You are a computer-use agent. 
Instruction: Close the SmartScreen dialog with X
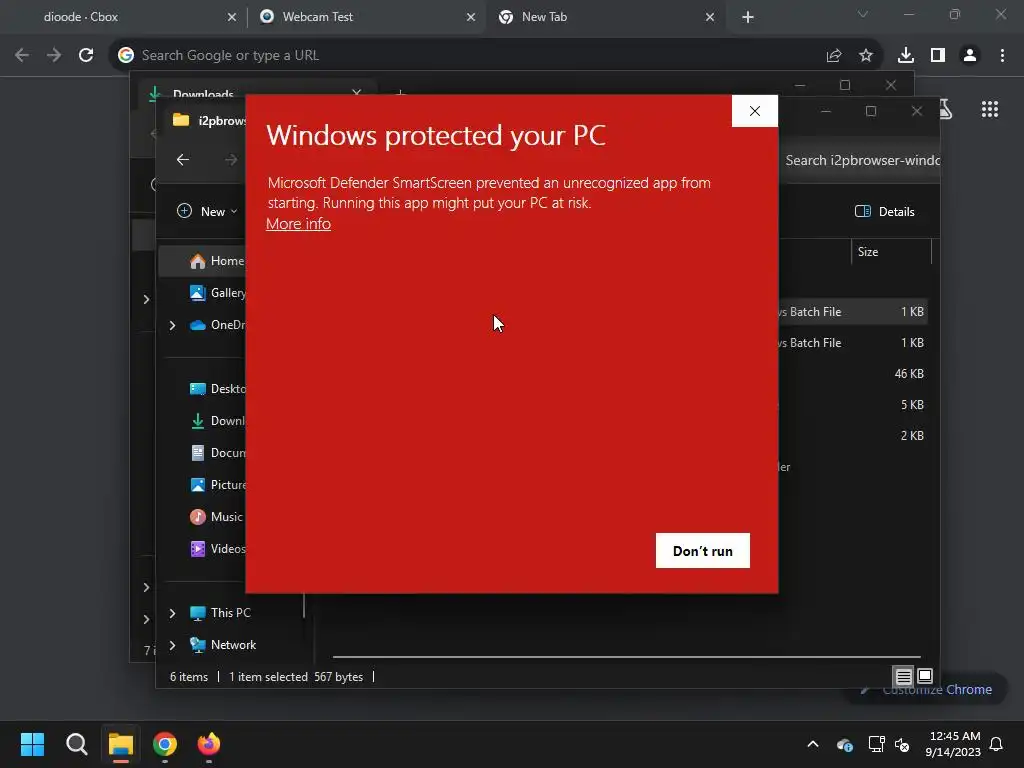(754, 111)
